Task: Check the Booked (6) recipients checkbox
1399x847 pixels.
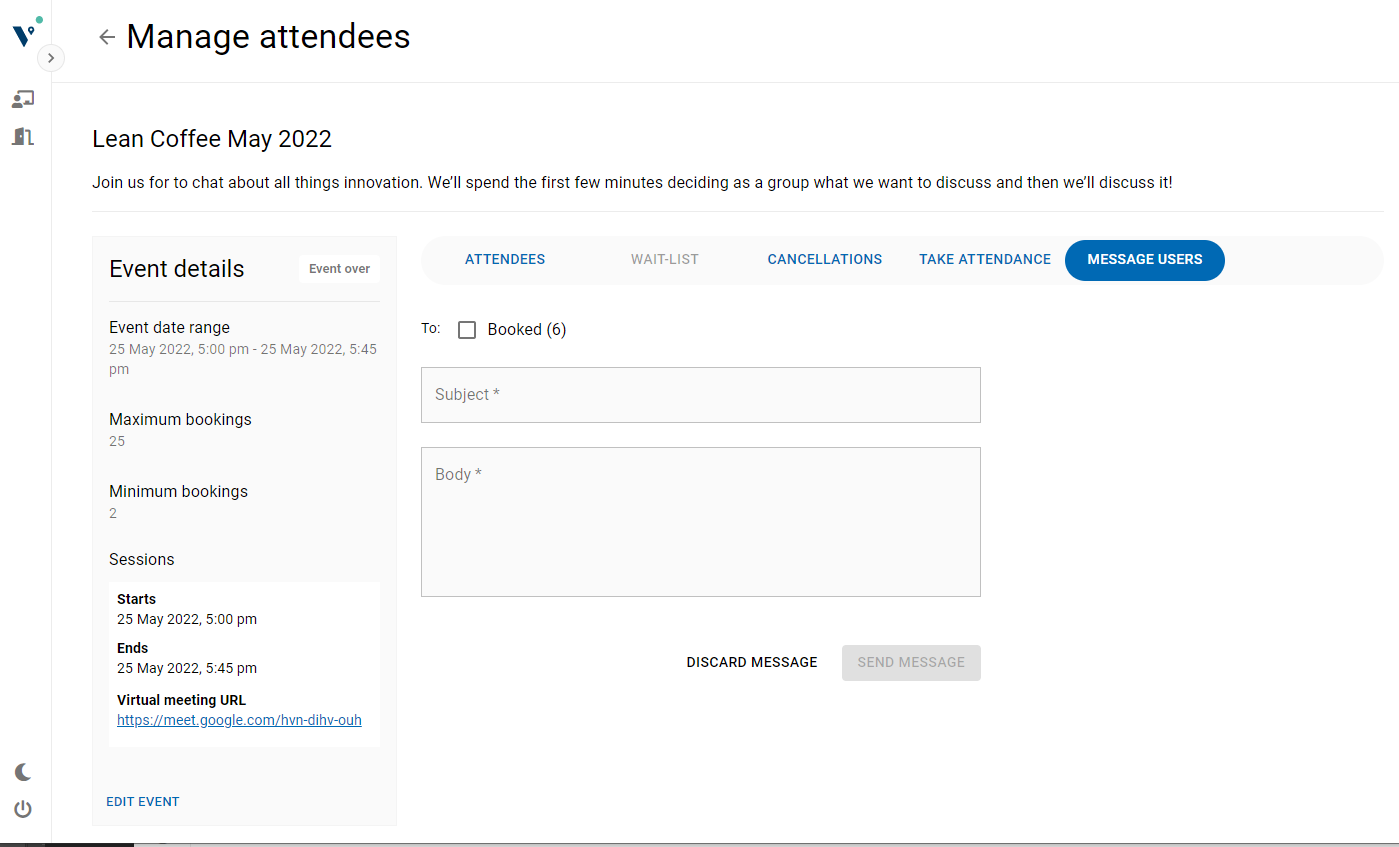Action: pyautogui.click(x=467, y=330)
